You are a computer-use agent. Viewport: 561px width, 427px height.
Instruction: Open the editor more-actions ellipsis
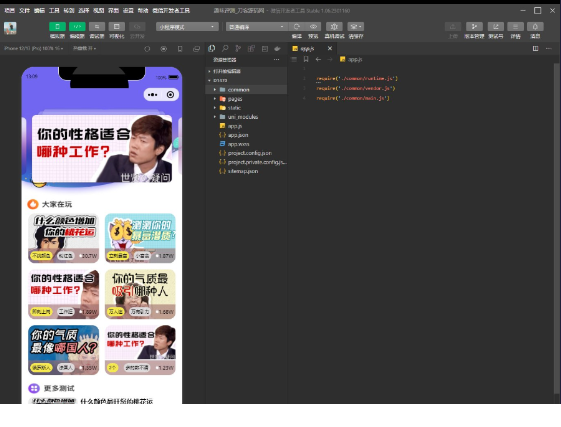click(x=548, y=48)
